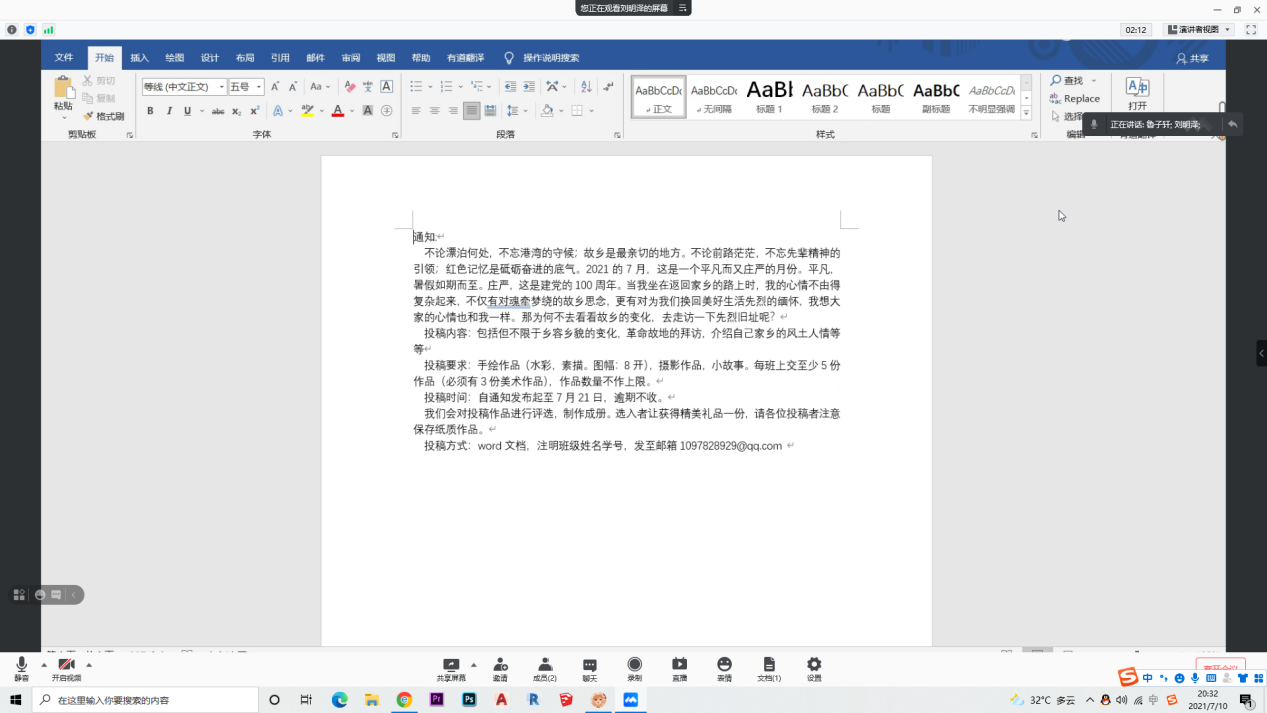Apply center paragraph alignment

(x=434, y=111)
